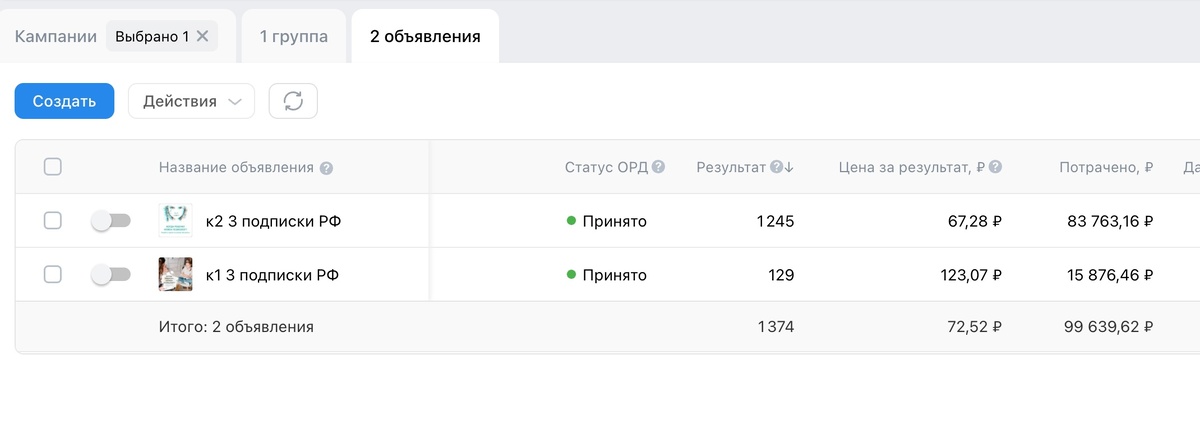Switch on the 'к1 3 подписки РФ' toggle
Viewport: 1200px width, 424px height.
[x=110, y=275]
